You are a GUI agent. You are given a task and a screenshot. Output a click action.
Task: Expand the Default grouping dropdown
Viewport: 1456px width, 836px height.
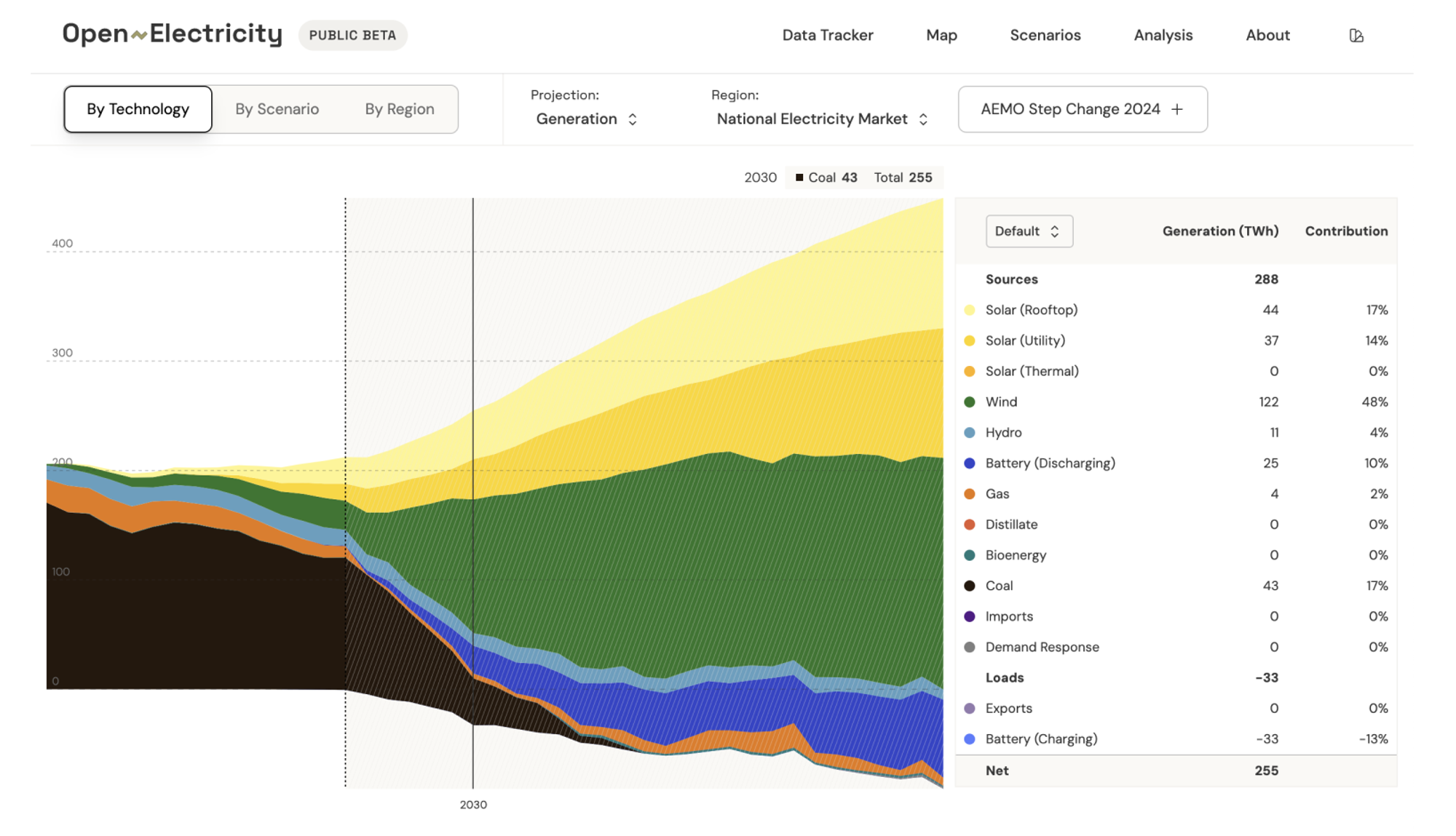(x=1029, y=231)
